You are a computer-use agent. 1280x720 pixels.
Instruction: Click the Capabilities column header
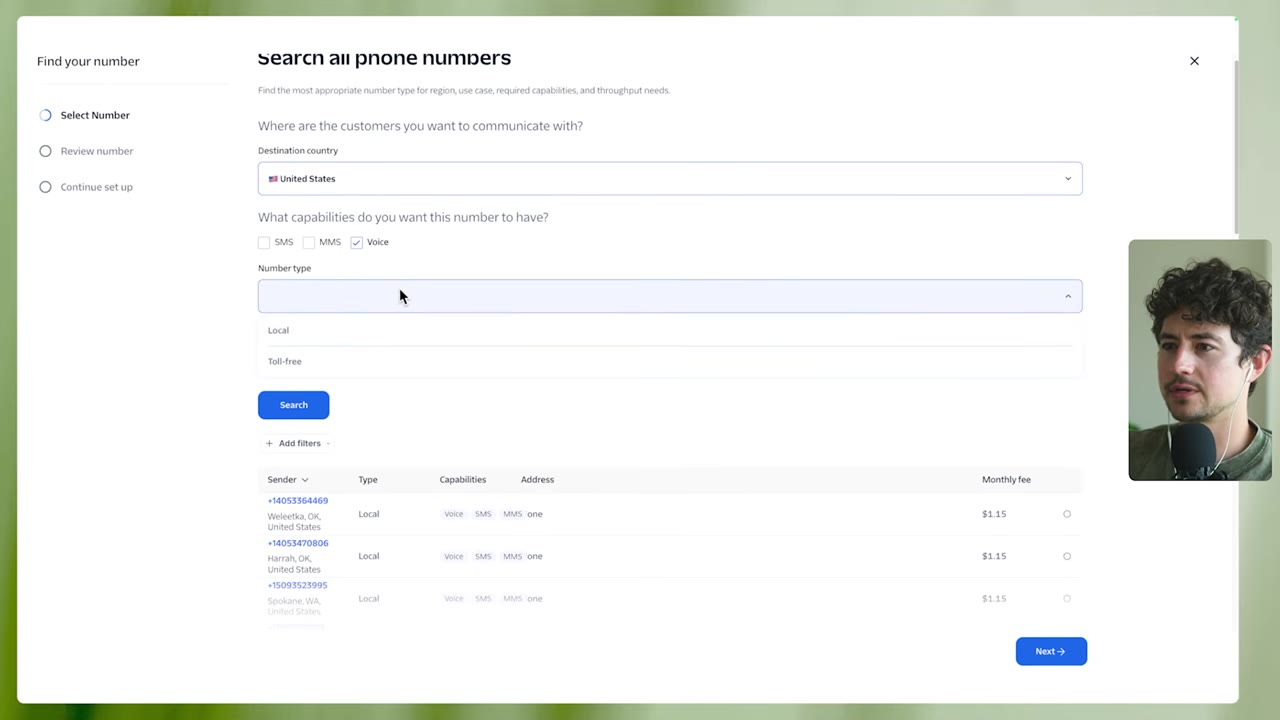463,479
